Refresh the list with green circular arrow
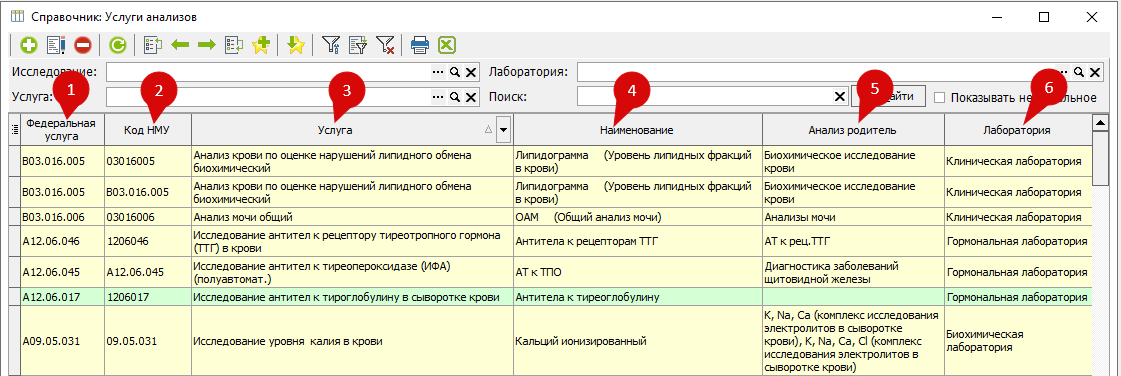The image size is (1121, 376). [x=117, y=46]
